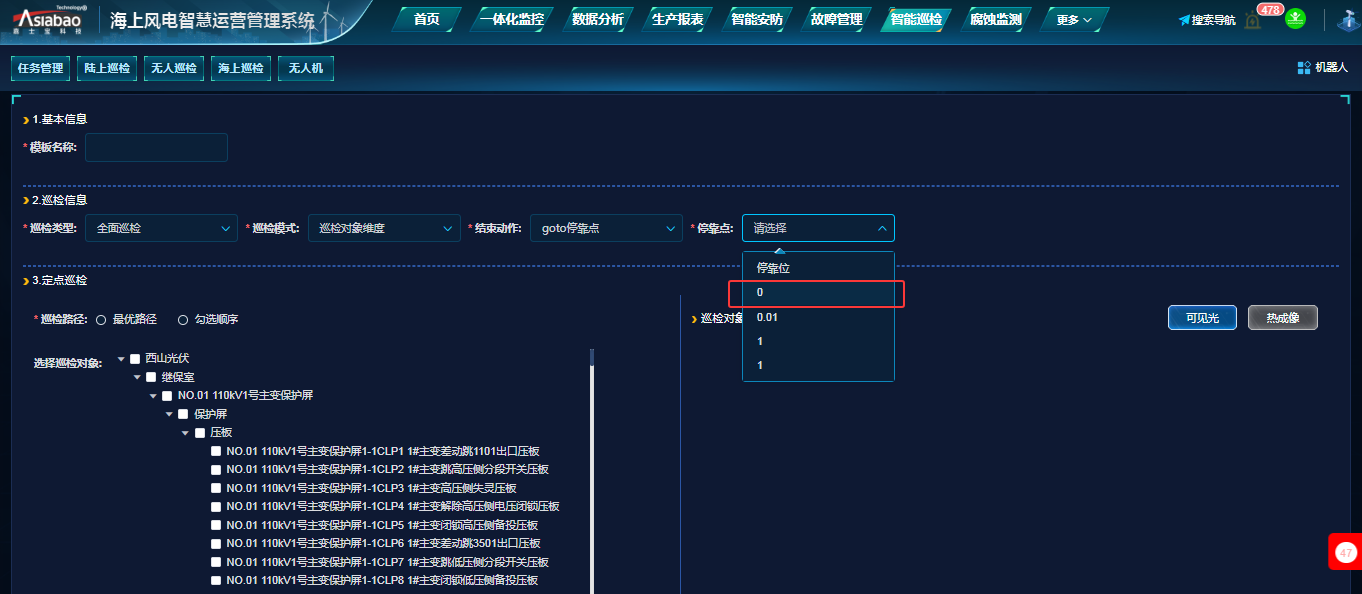Screen dimensions: 1362x594
Task: Click the 模板名称 input field
Action: 156,148
